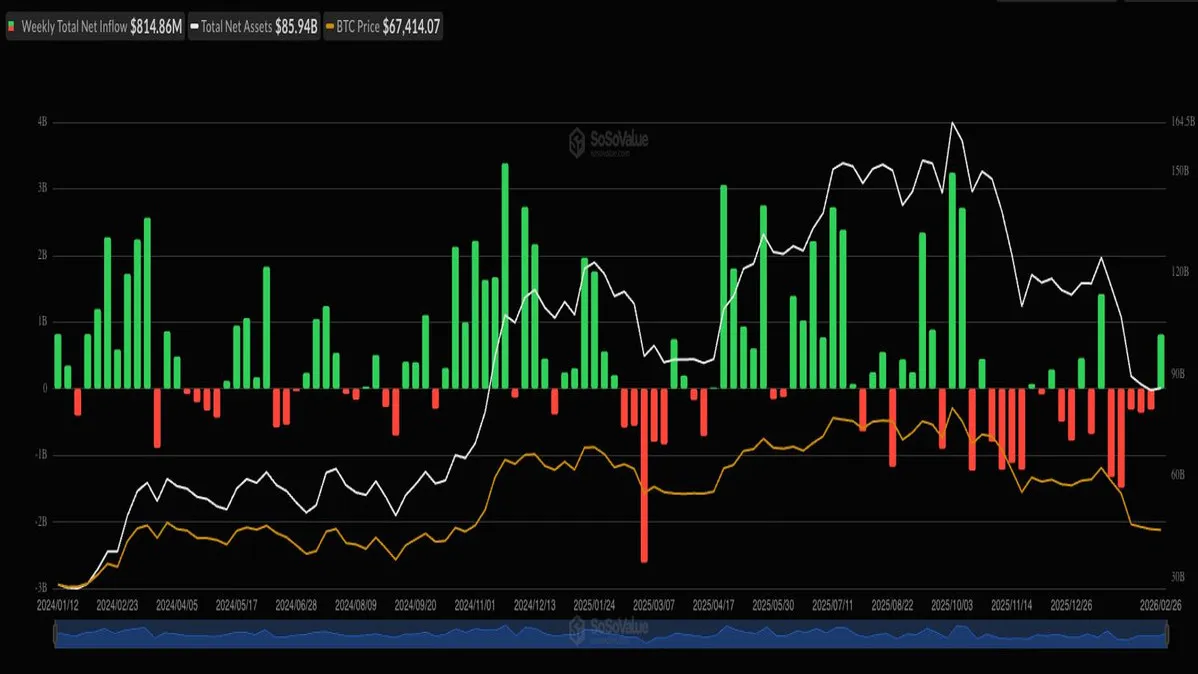1198x674 pixels.
Task: Click the 2024/11/01 x-axis date label
Action: [x=475, y=606]
